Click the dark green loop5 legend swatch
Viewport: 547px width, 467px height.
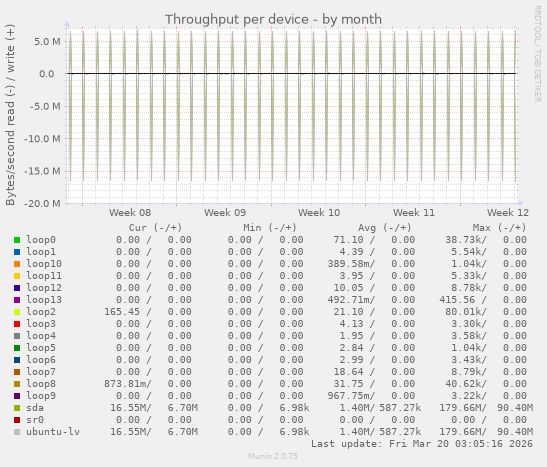tap(17, 348)
